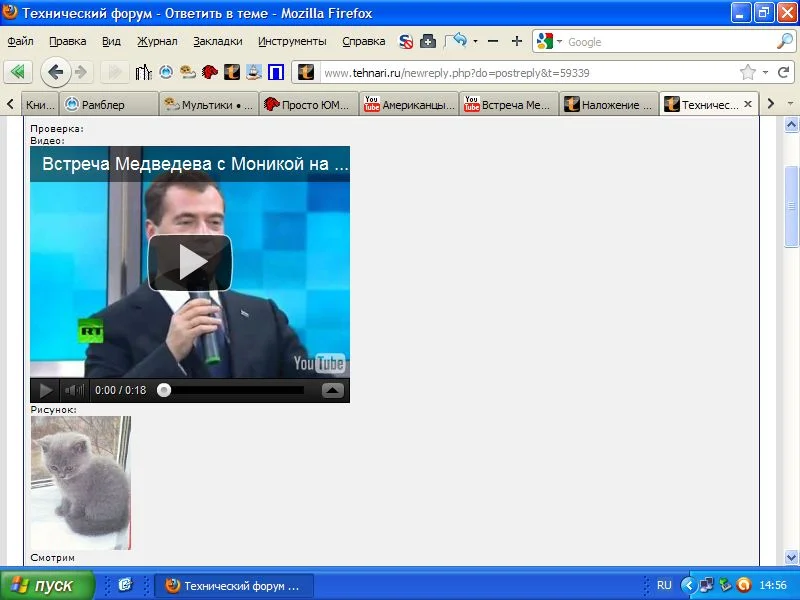Open the coffee cup bookmark toolbar icon
Screen dimensions: 800x600
coord(254,72)
